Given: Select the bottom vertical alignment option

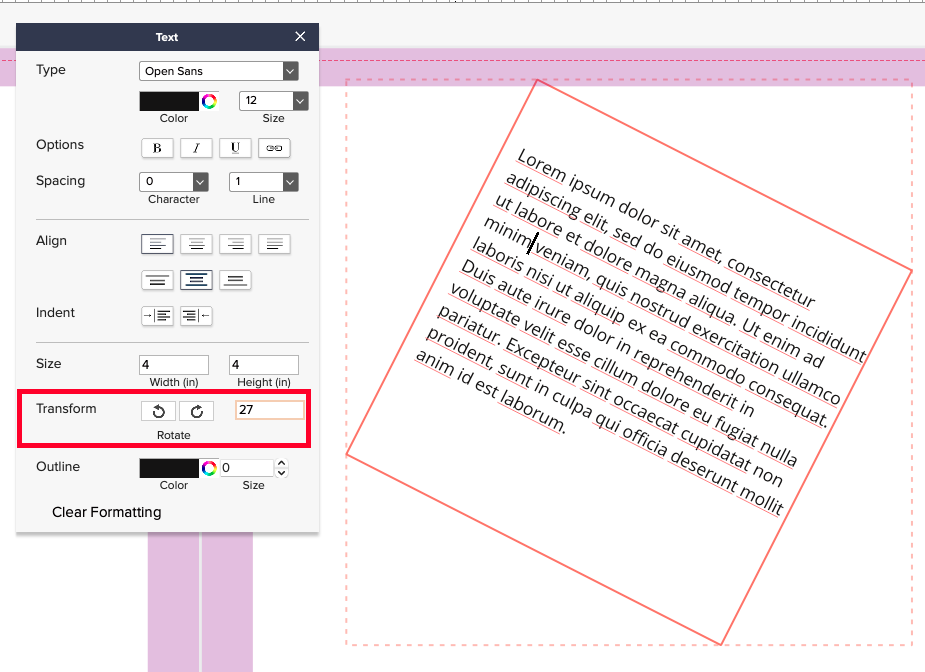Looking at the screenshot, I should pos(235,280).
